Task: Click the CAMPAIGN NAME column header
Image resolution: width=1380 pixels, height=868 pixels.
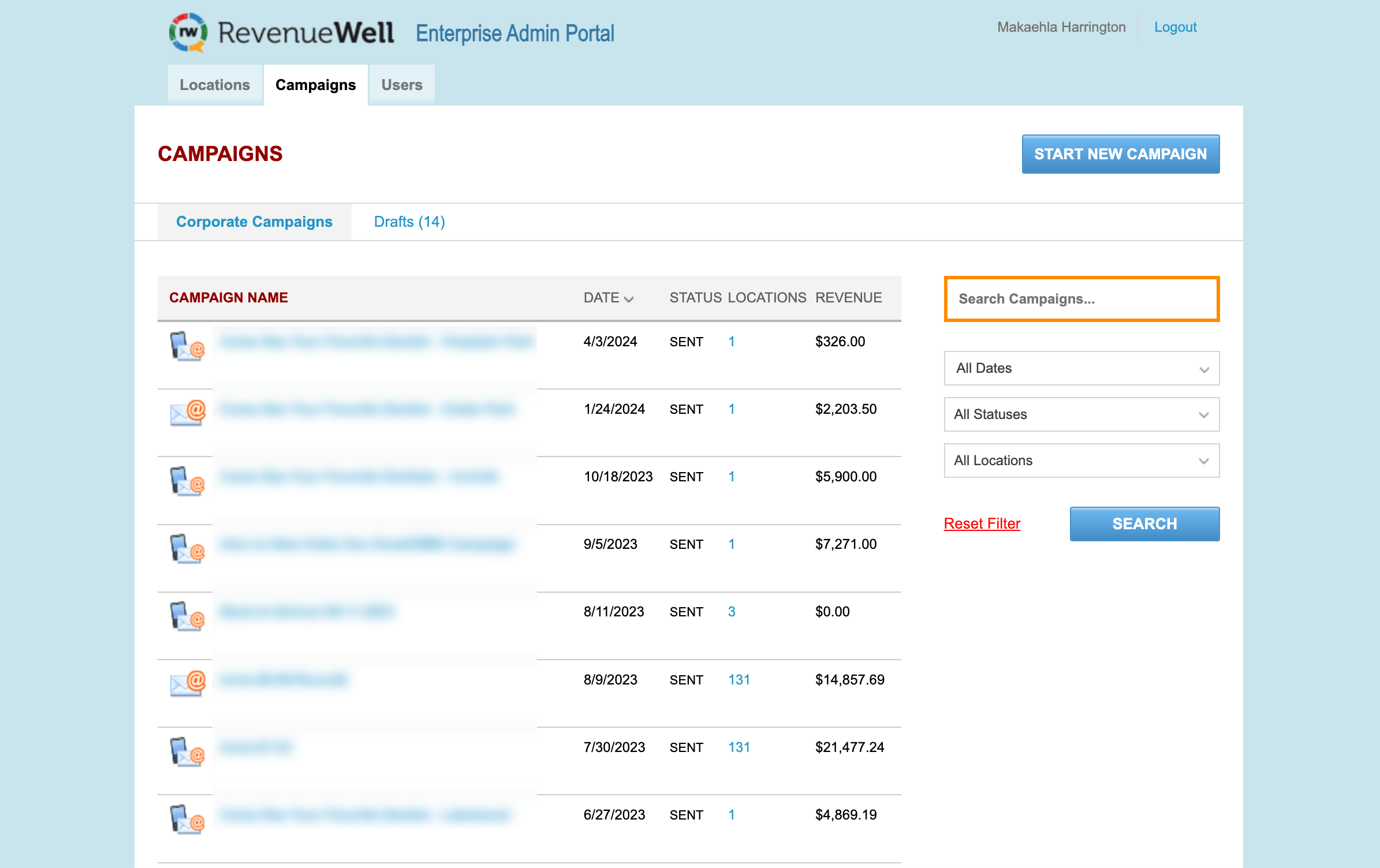Action: 229,298
